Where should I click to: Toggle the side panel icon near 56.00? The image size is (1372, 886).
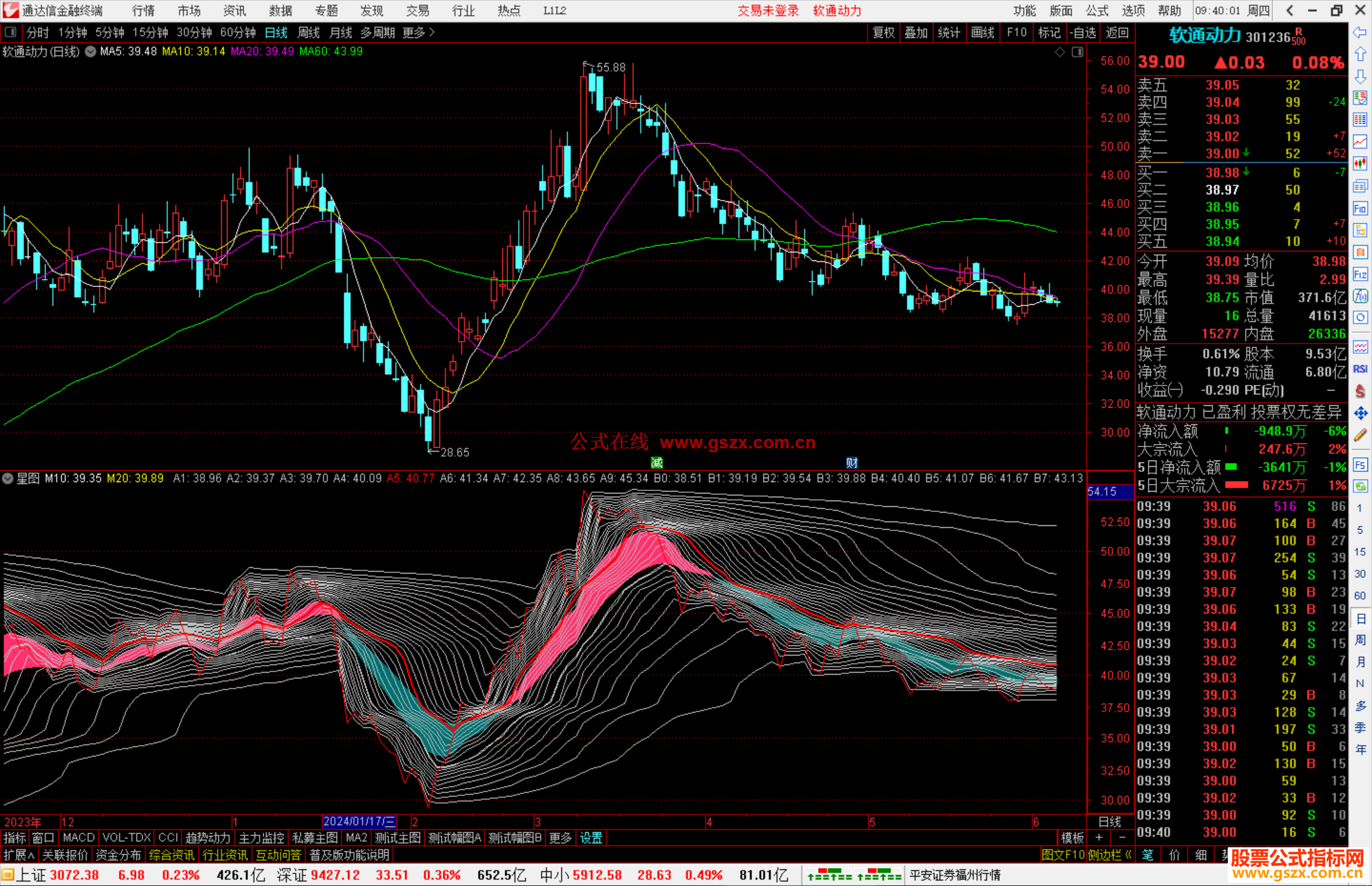pyautogui.click(x=1077, y=52)
